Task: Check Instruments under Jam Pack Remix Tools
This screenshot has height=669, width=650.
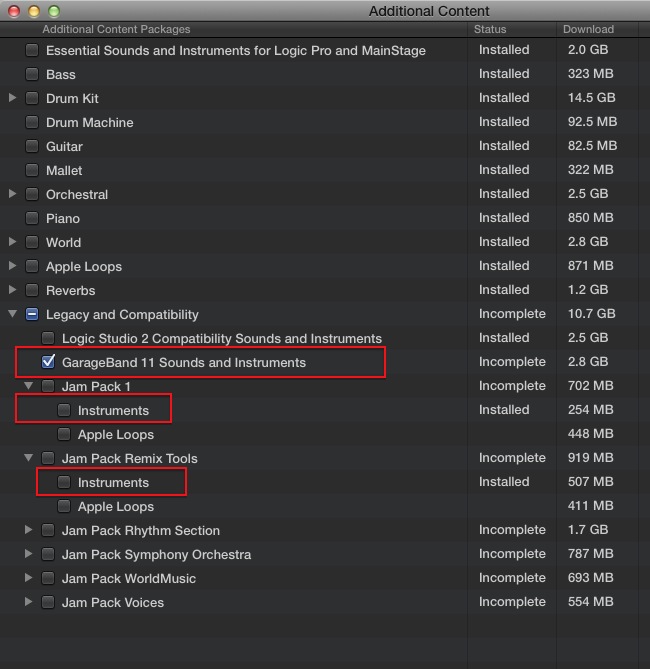Action: [64, 482]
